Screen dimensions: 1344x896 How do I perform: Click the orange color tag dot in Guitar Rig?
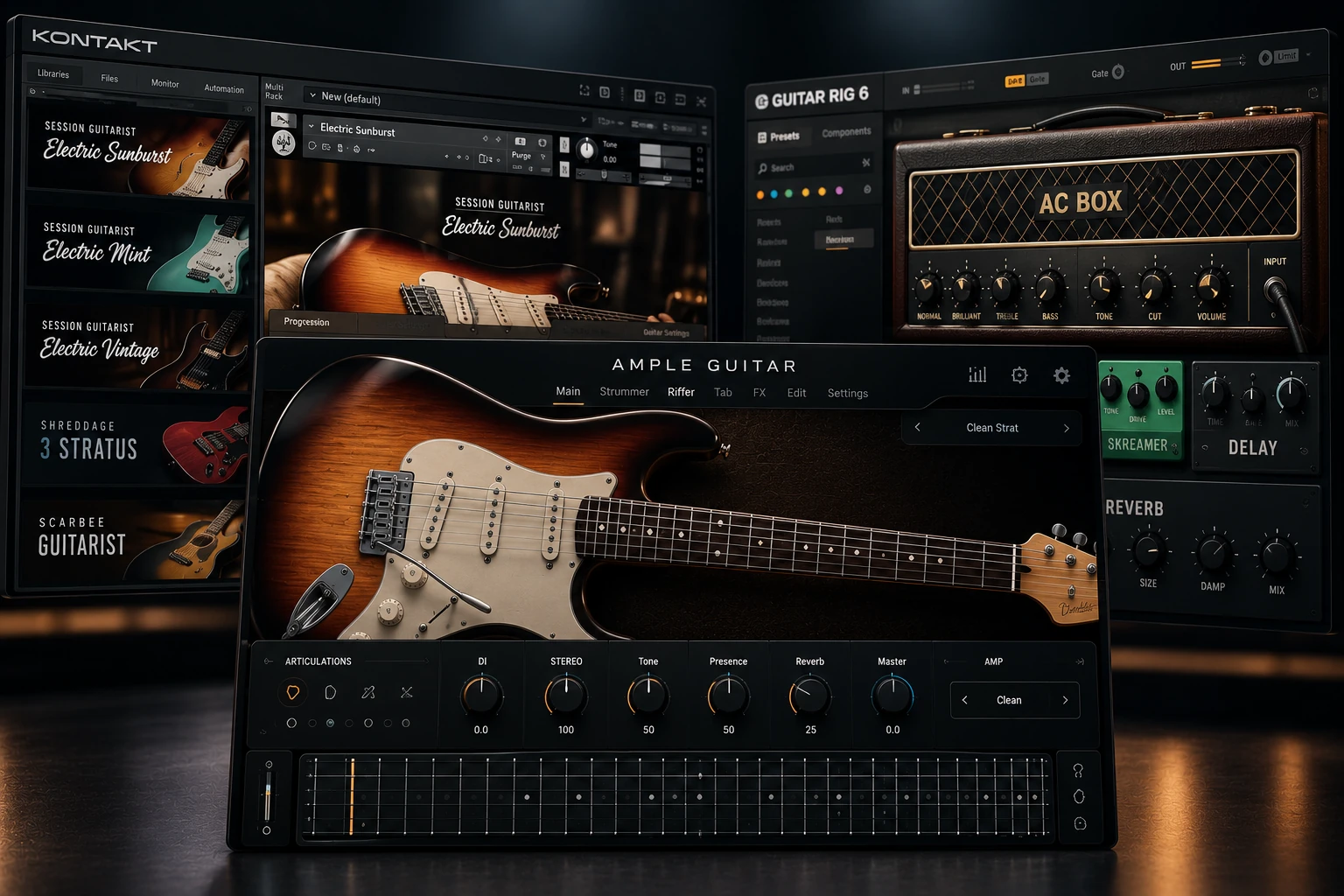(x=760, y=194)
